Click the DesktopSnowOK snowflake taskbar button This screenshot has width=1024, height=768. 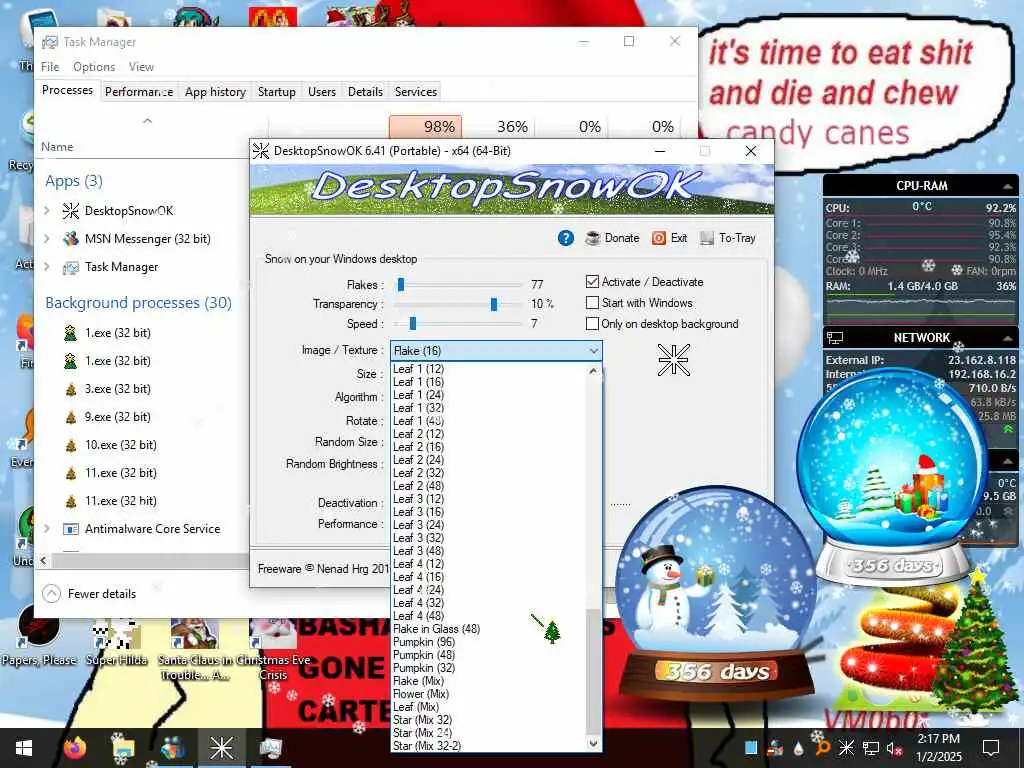(221, 748)
